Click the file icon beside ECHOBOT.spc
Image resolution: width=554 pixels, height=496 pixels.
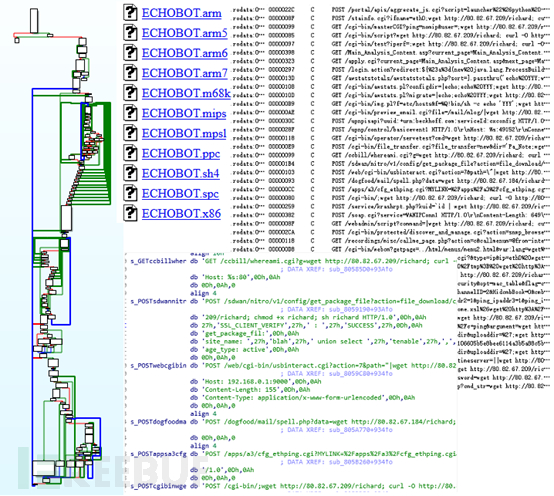(130, 193)
